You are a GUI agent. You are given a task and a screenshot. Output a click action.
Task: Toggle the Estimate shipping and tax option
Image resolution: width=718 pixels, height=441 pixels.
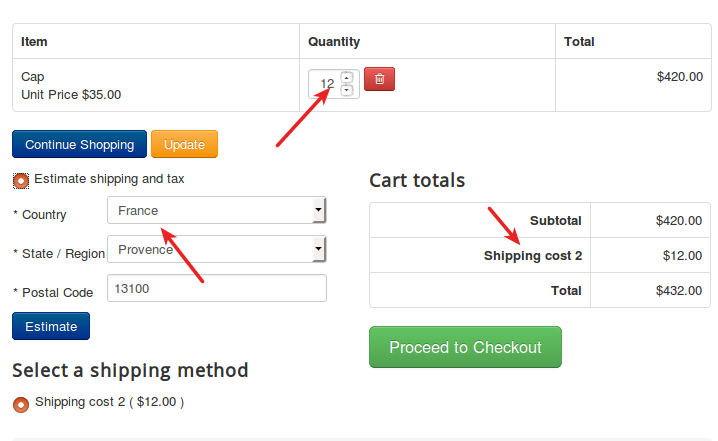[22, 180]
